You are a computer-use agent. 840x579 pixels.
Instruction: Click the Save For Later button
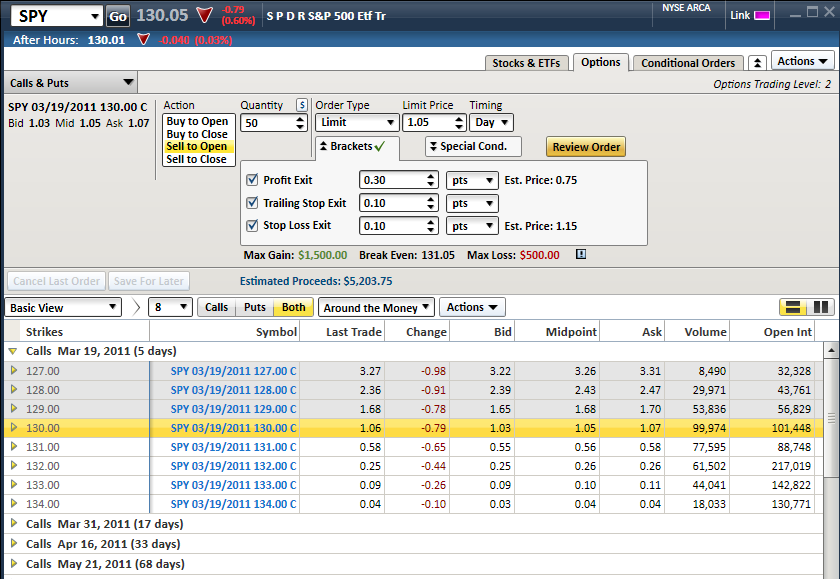coord(148,281)
